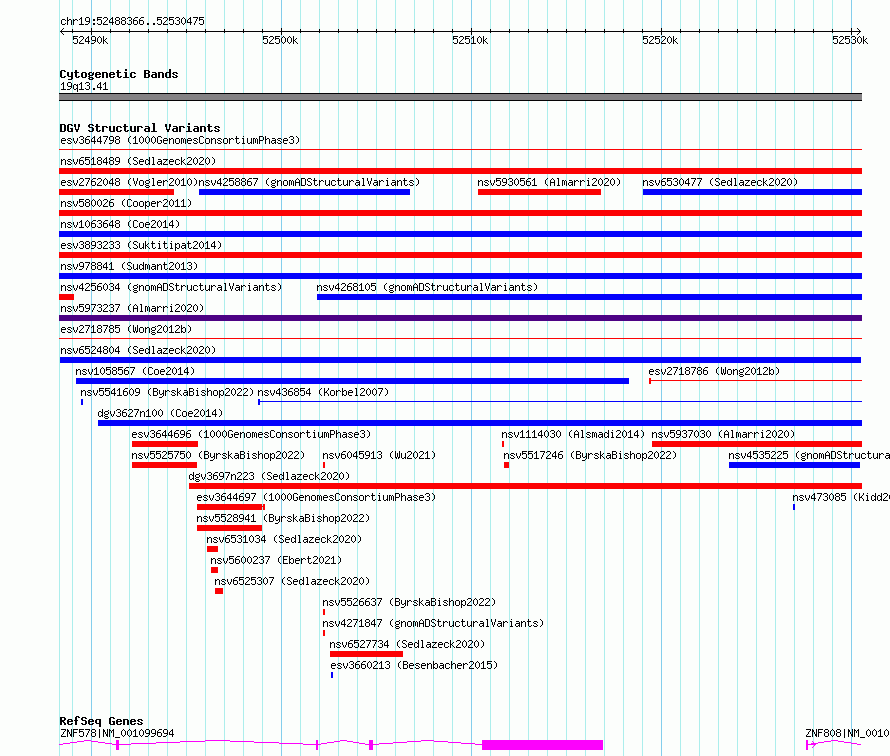Click the esv2762048 (Vogler2010) label
890x756 pixels.
click(129, 182)
